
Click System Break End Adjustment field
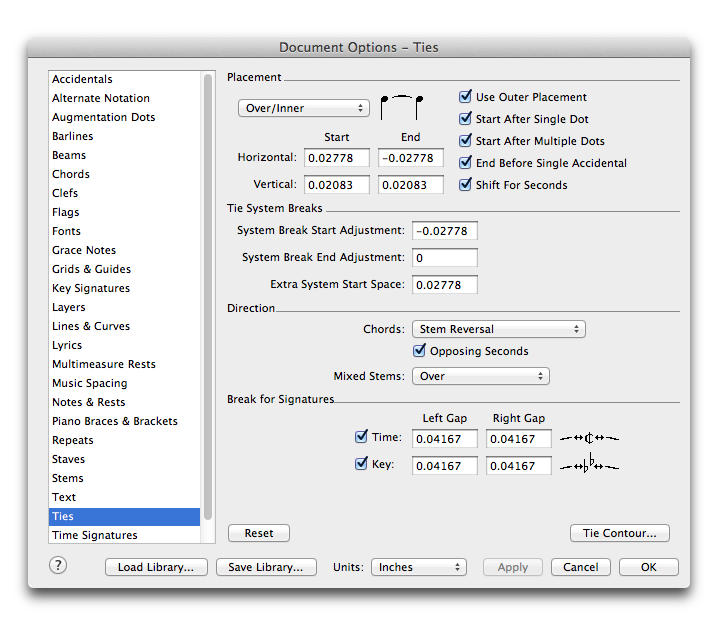pos(445,258)
